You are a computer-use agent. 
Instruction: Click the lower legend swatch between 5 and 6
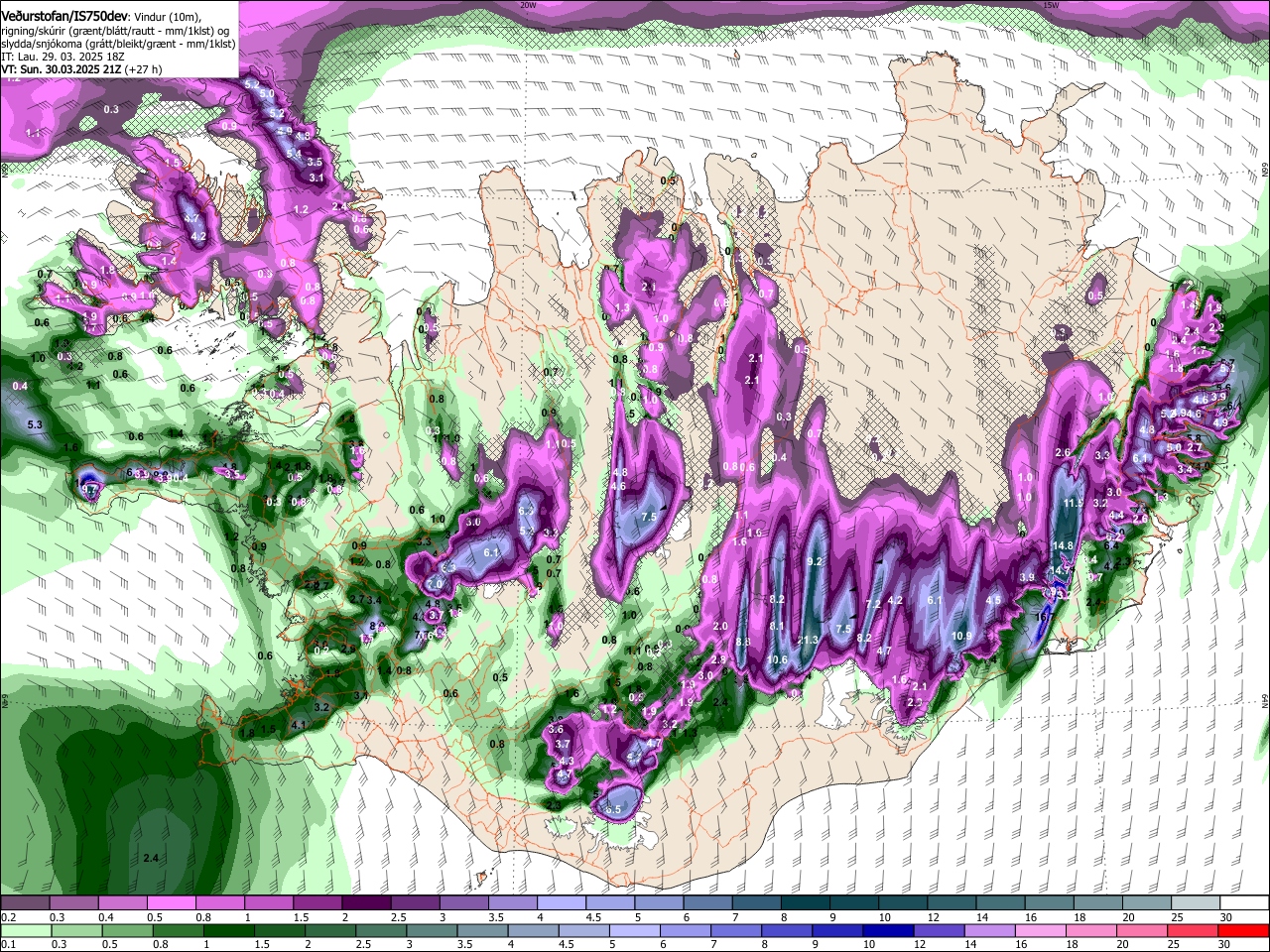(x=634, y=931)
